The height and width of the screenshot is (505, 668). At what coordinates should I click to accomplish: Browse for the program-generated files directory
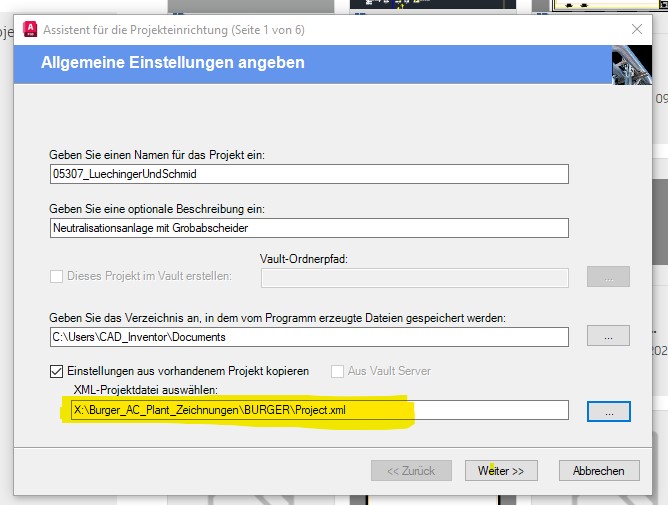click(x=608, y=336)
